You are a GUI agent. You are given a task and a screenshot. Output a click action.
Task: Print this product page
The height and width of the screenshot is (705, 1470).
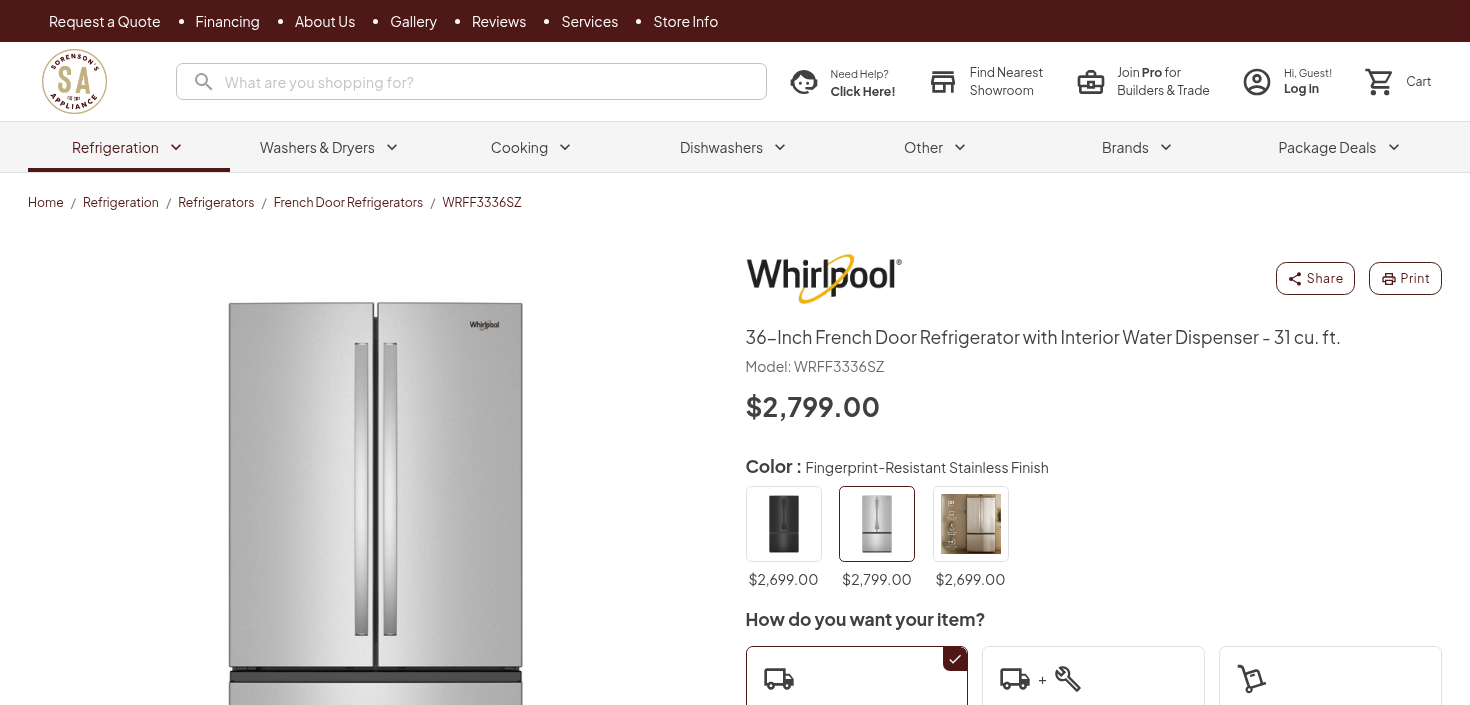[1405, 278]
